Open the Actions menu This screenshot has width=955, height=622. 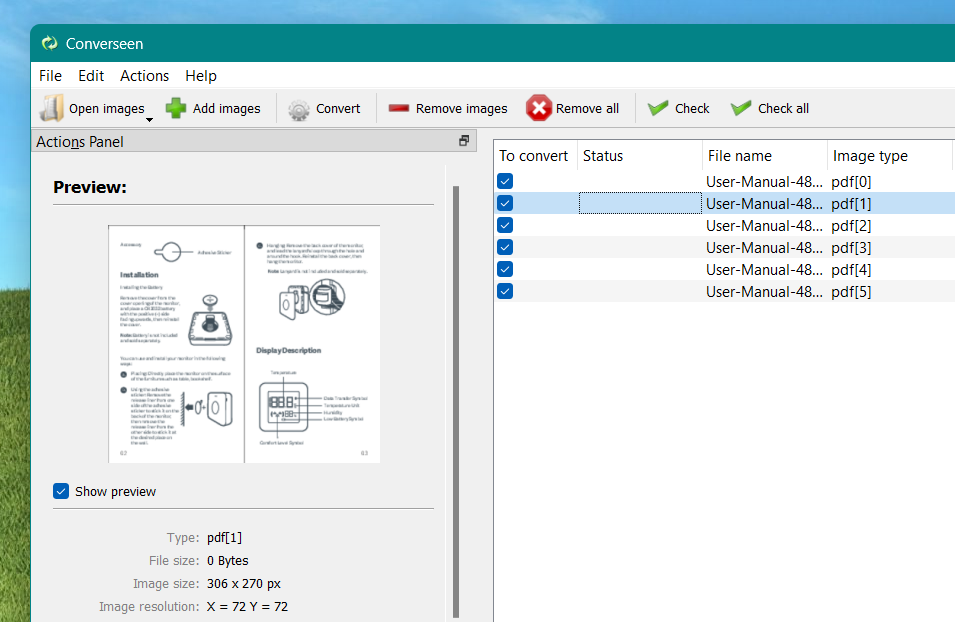[x=144, y=76]
